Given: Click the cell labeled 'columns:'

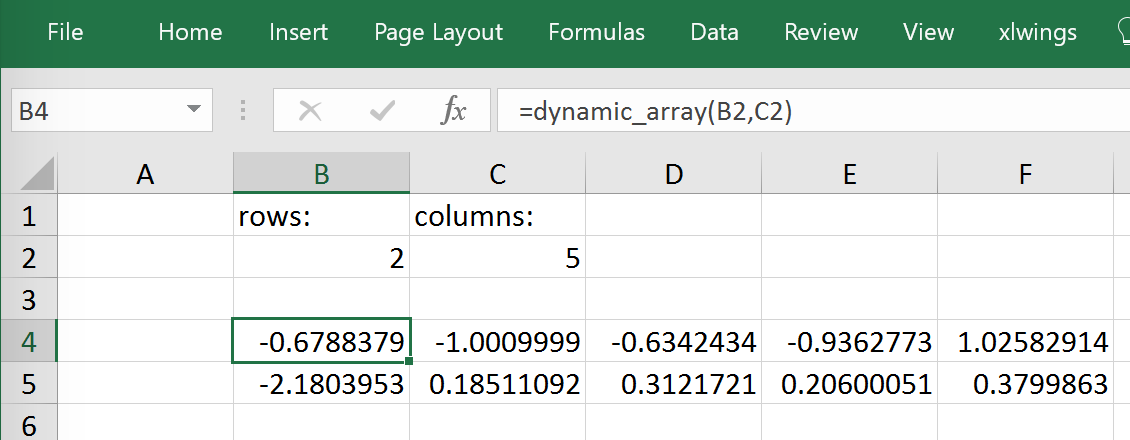Looking at the screenshot, I should point(497,215).
